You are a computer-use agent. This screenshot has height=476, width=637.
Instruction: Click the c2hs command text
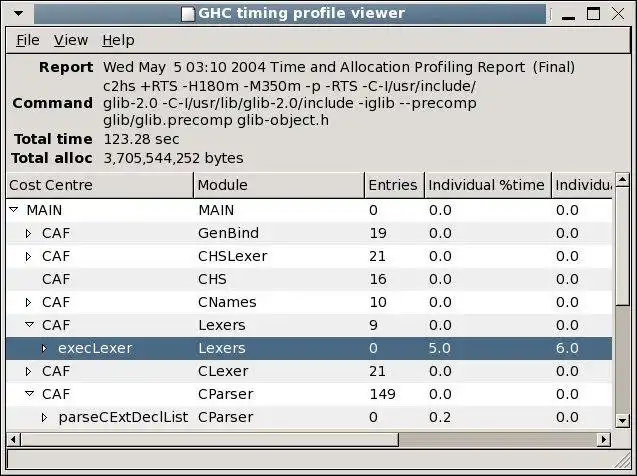(x=290, y=103)
